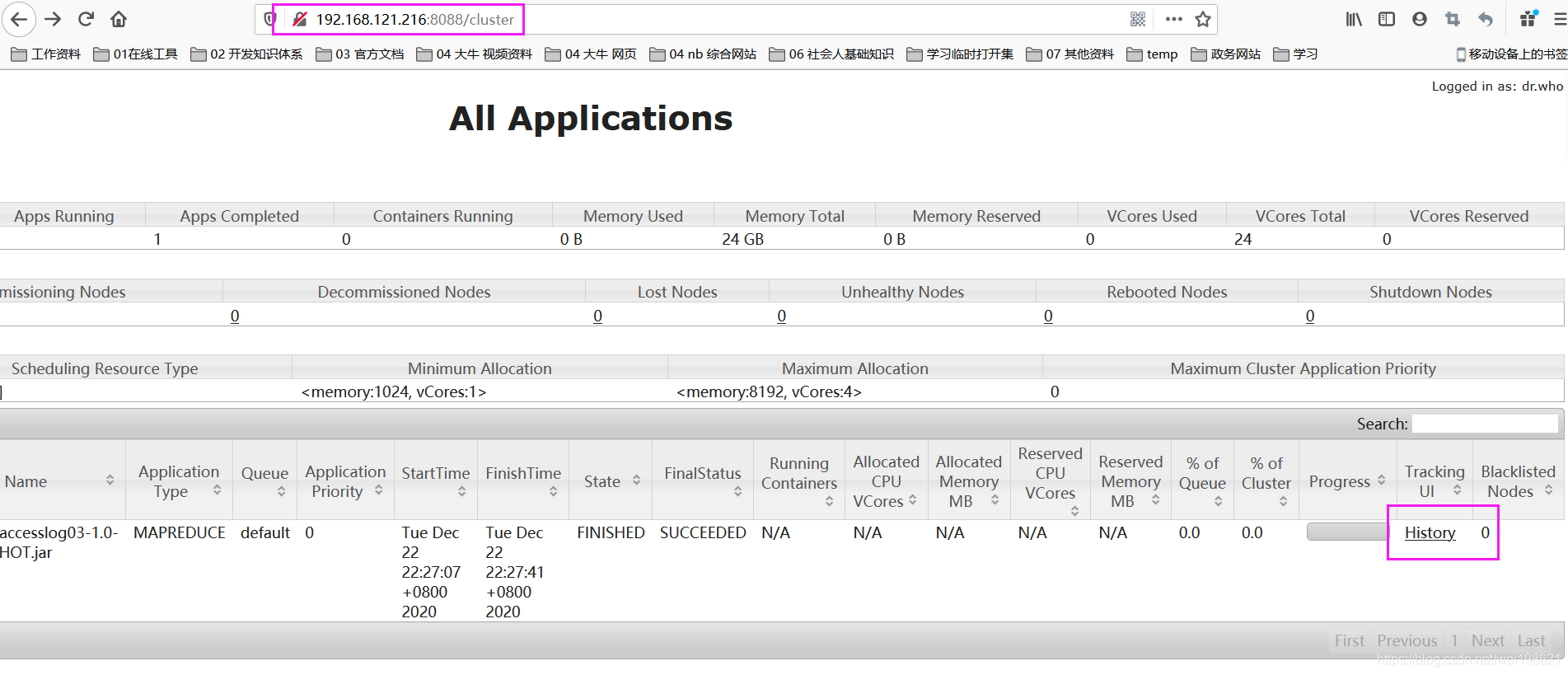The height and width of the screenshot is (675, 1568).
Task: Click the application progress bar
Action: click(x=1347, y=532)
